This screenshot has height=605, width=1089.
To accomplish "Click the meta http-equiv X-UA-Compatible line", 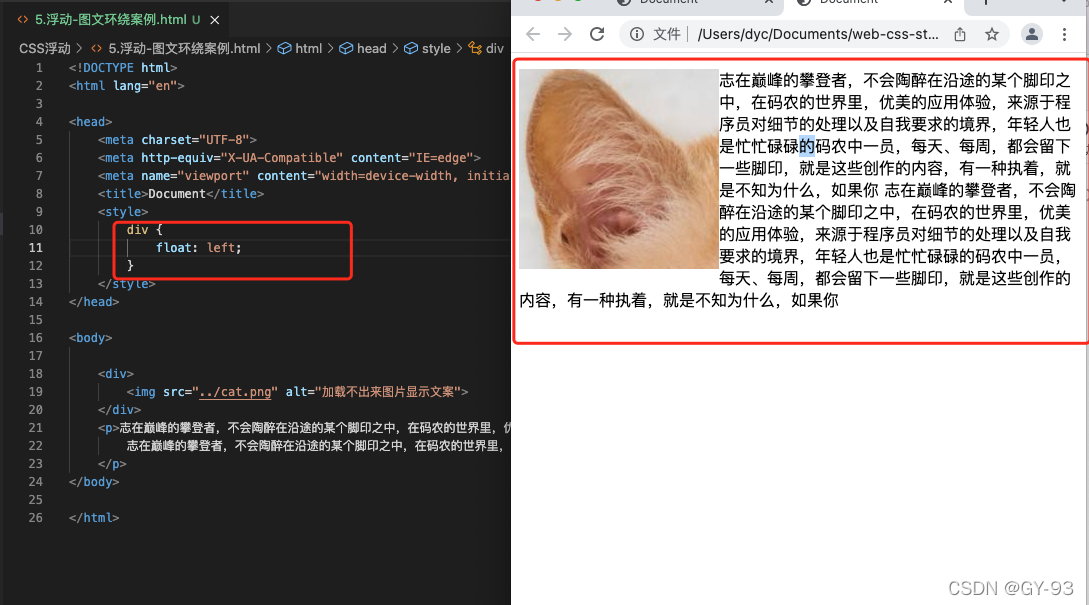I will (x=289, y=158).
